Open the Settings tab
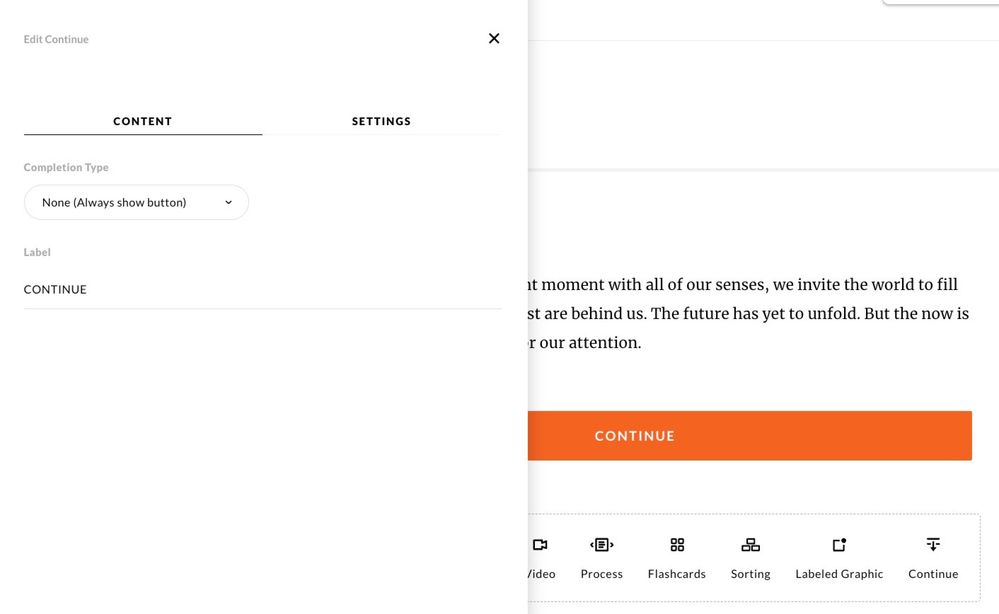This screenshot has width=999, height=614. pyautogui.click(x=381, y=121)
